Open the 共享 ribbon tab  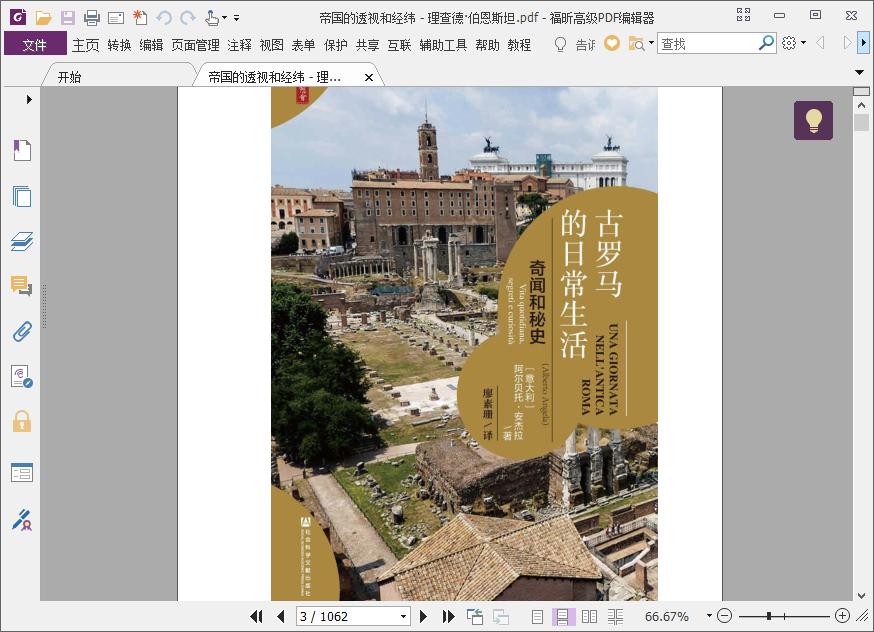367,45
